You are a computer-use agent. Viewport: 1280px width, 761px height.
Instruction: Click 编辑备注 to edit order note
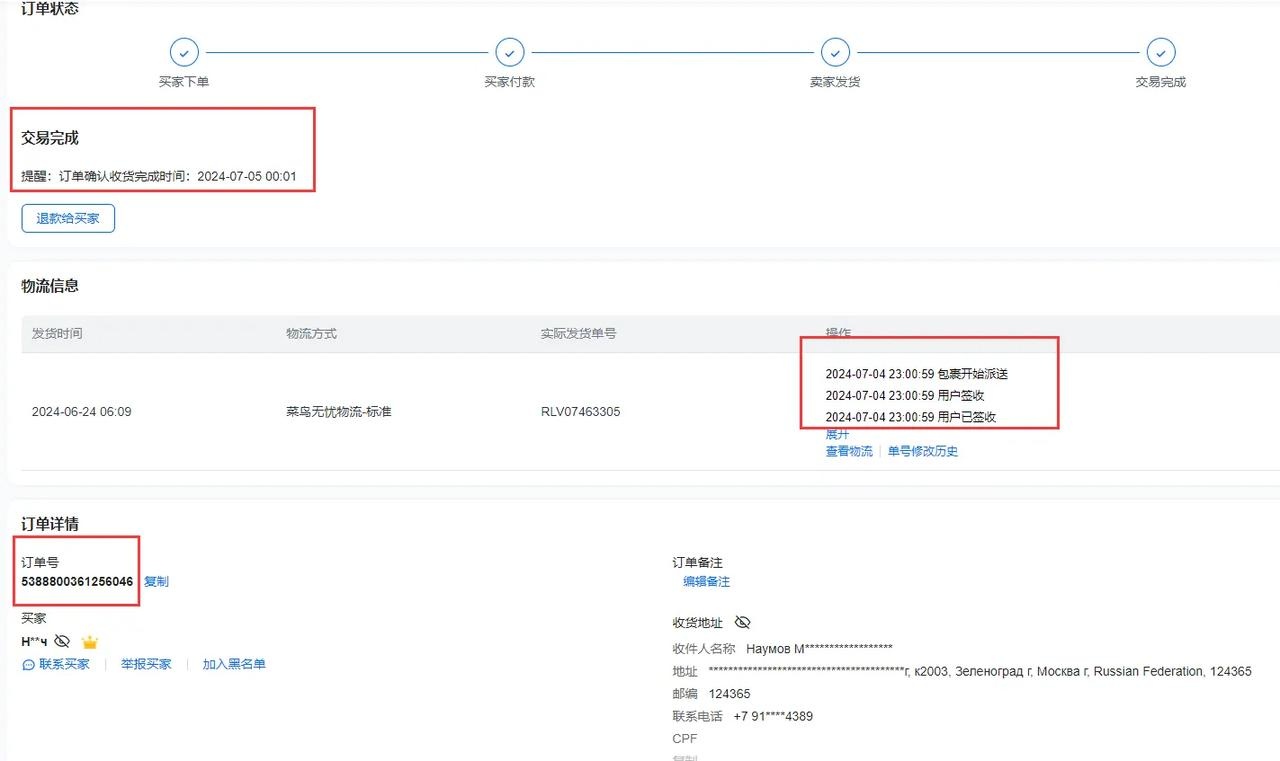(706, 581)
